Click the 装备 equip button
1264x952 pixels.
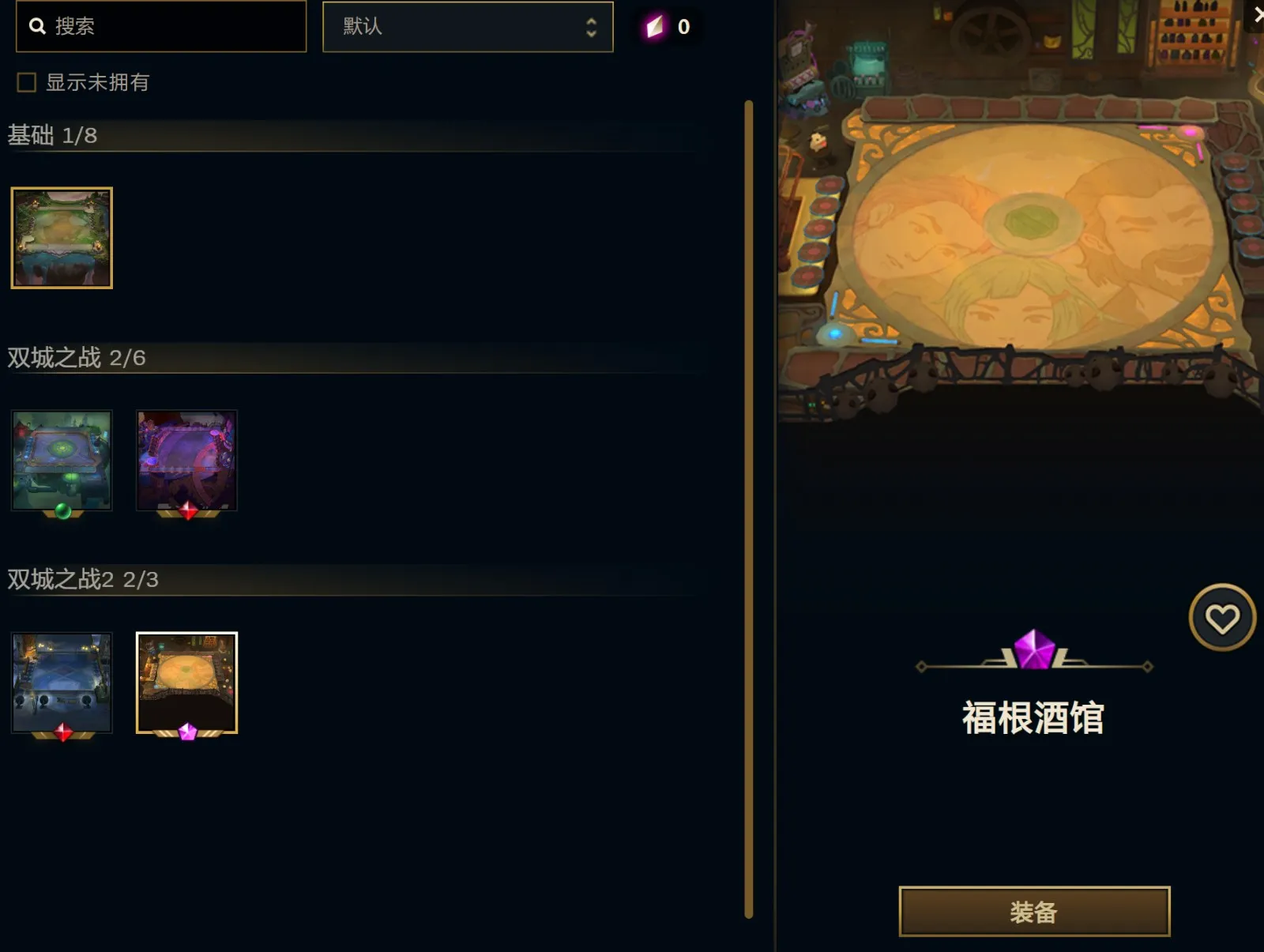1034,912
